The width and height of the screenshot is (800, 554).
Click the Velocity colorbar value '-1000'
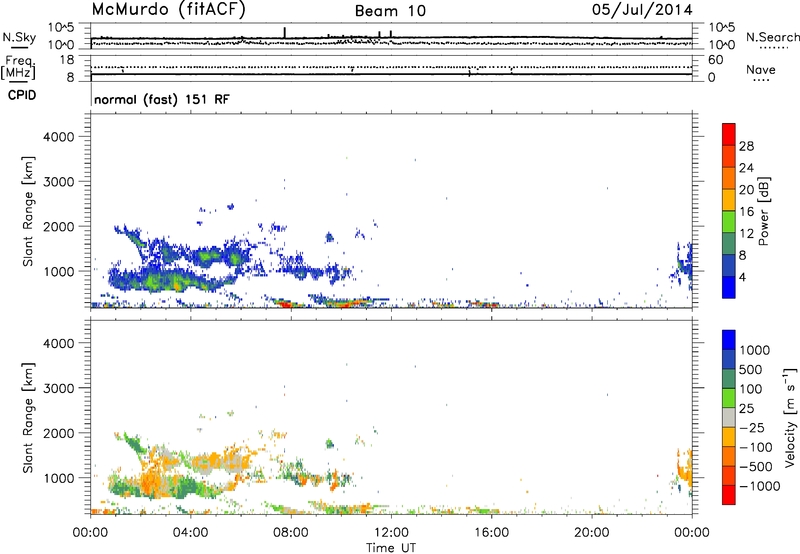[x=759, y=486]
